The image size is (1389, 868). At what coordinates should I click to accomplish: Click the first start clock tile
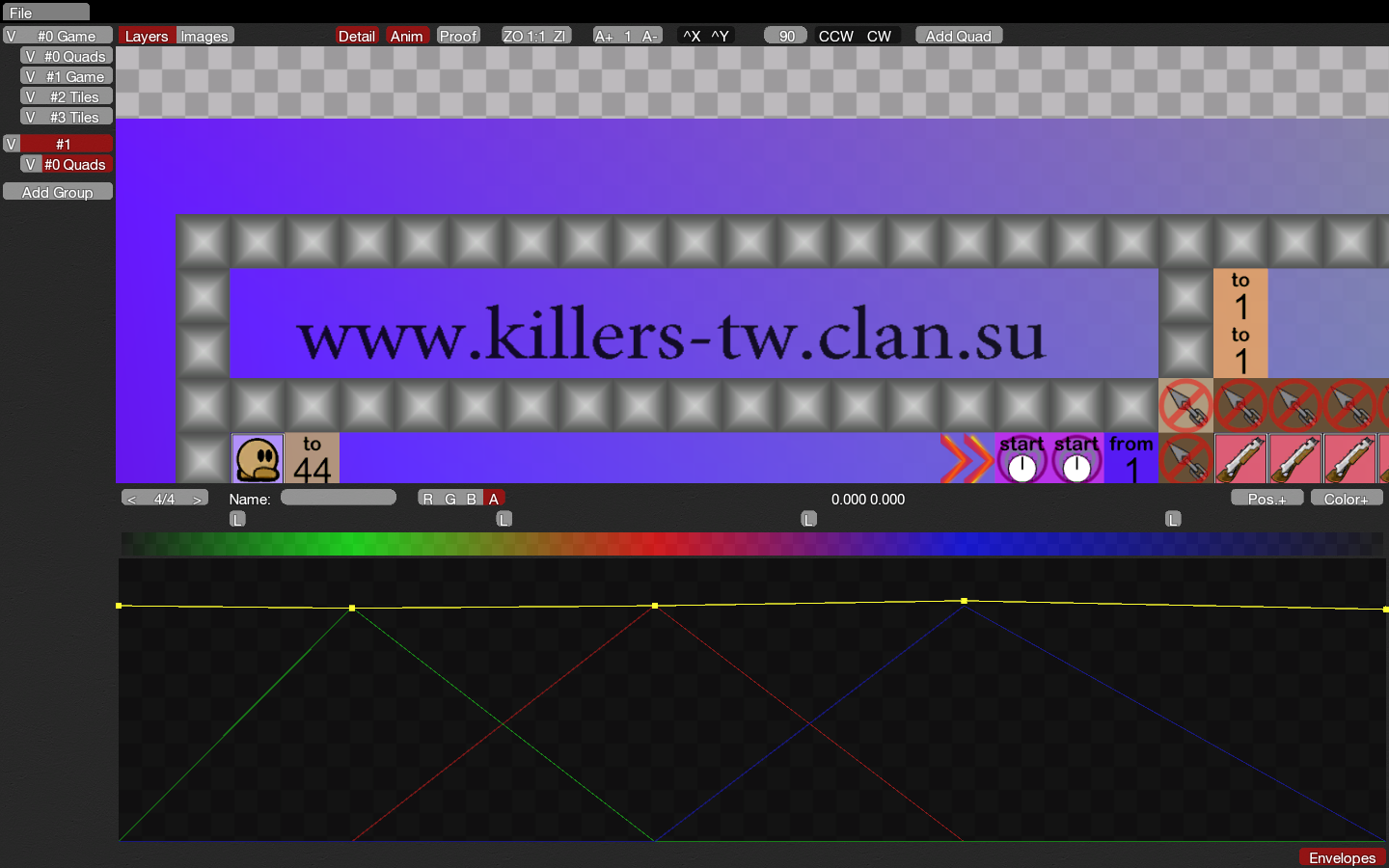1021,459
